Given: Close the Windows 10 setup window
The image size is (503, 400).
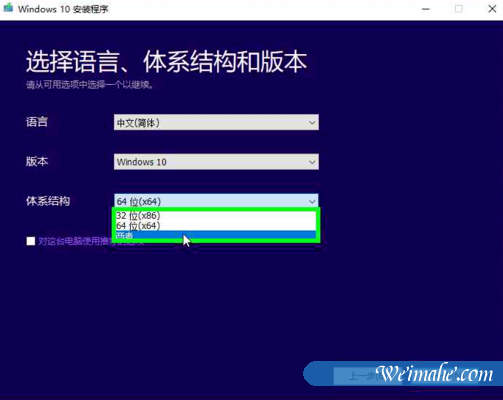Looking at the screenshot, I should (x=492, y=9).
